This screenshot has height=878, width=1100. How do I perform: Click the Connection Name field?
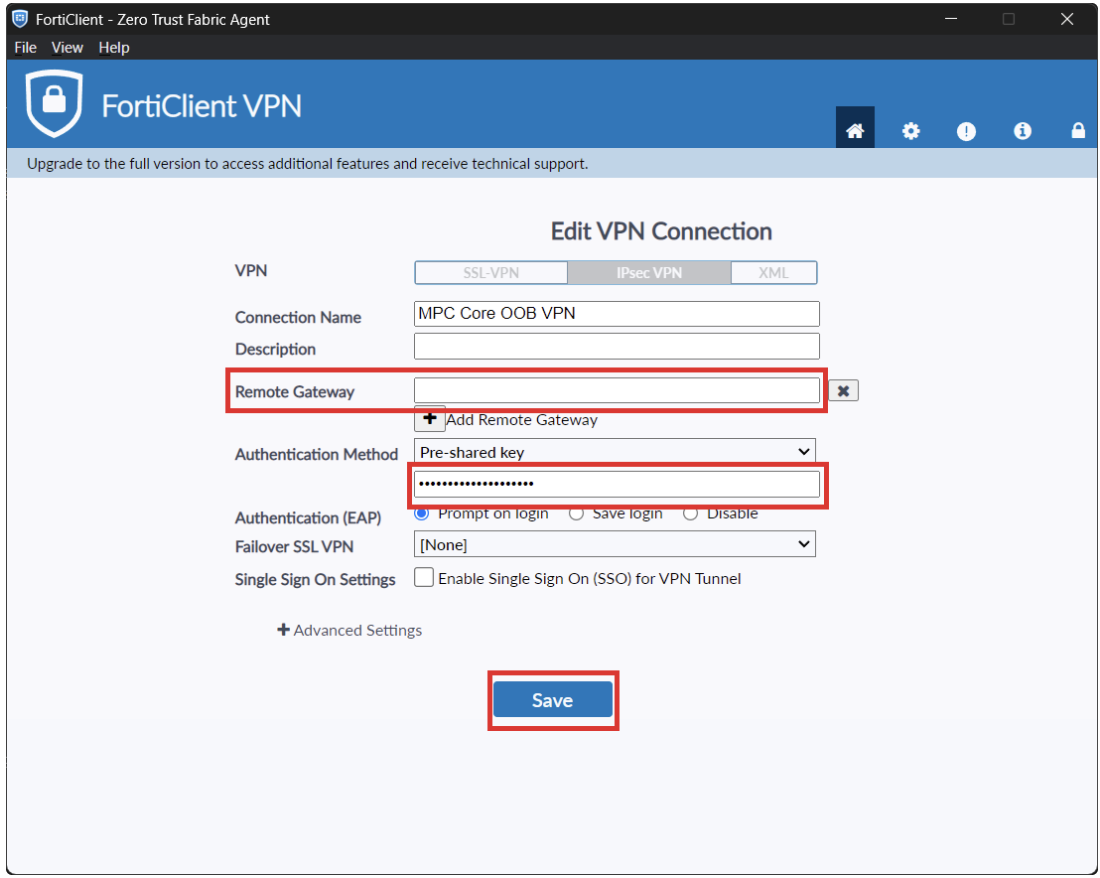click(x=617, y=313)
